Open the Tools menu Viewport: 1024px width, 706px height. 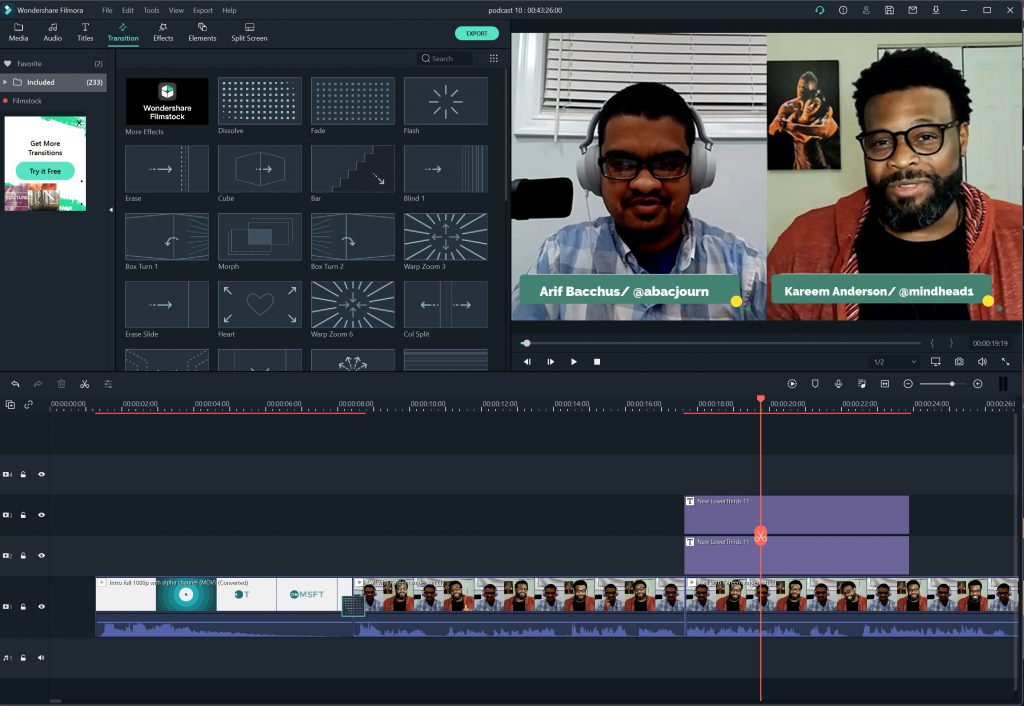pyautogui.click(x=152, y=10)
